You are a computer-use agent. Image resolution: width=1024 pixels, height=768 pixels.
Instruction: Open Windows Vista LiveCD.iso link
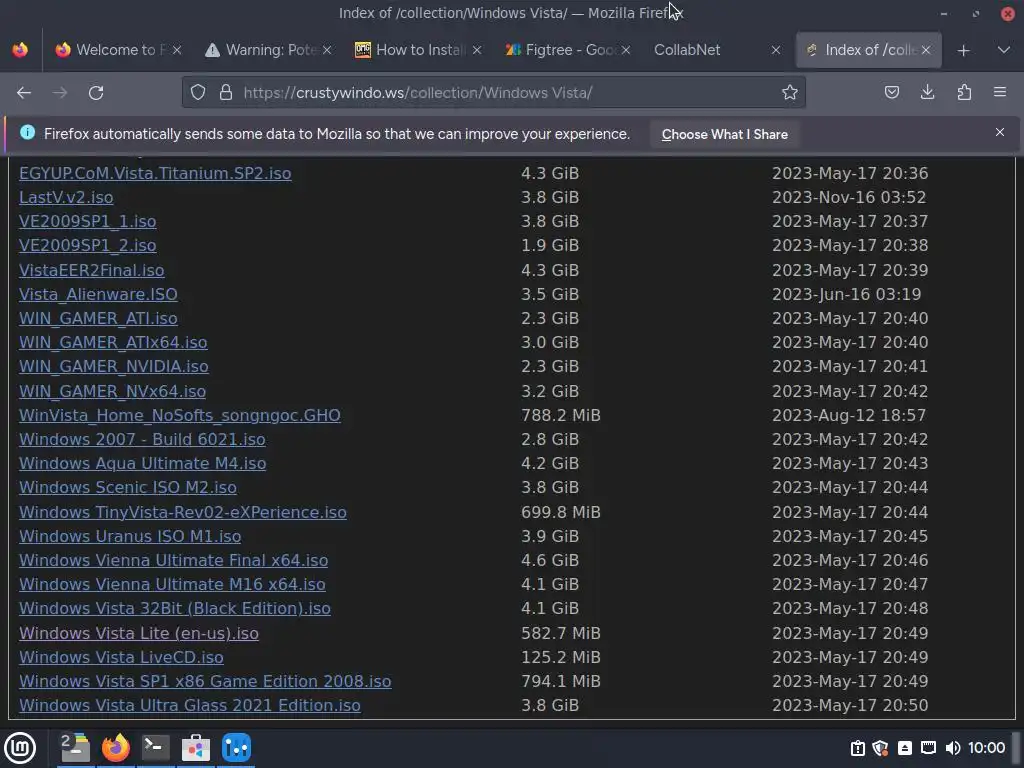pyautogui.click(x=121, y=658)
